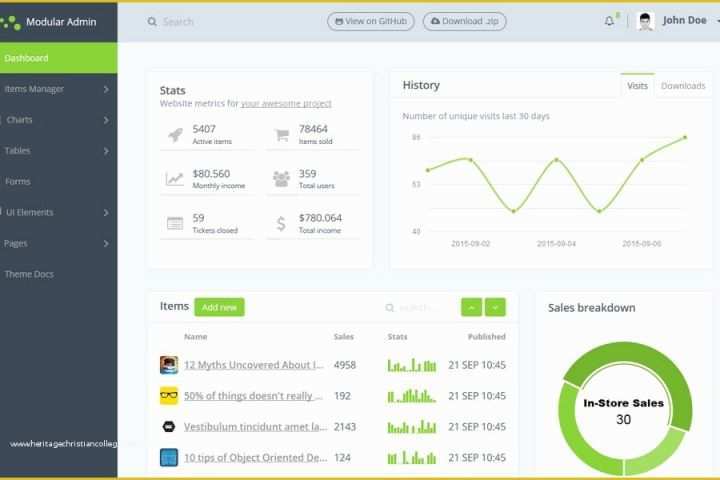Open '12 Myths Uncovered About I...' link

[x=254, y=365]
